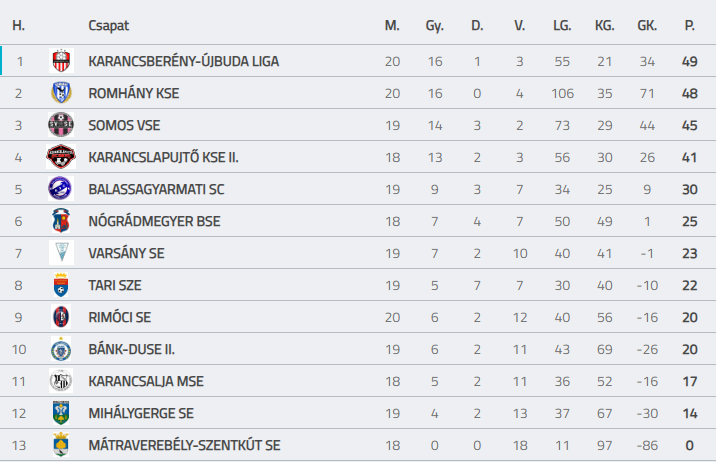Sort by the P. points column header
This screenshot has width=716, height=462.
point(690,25)
